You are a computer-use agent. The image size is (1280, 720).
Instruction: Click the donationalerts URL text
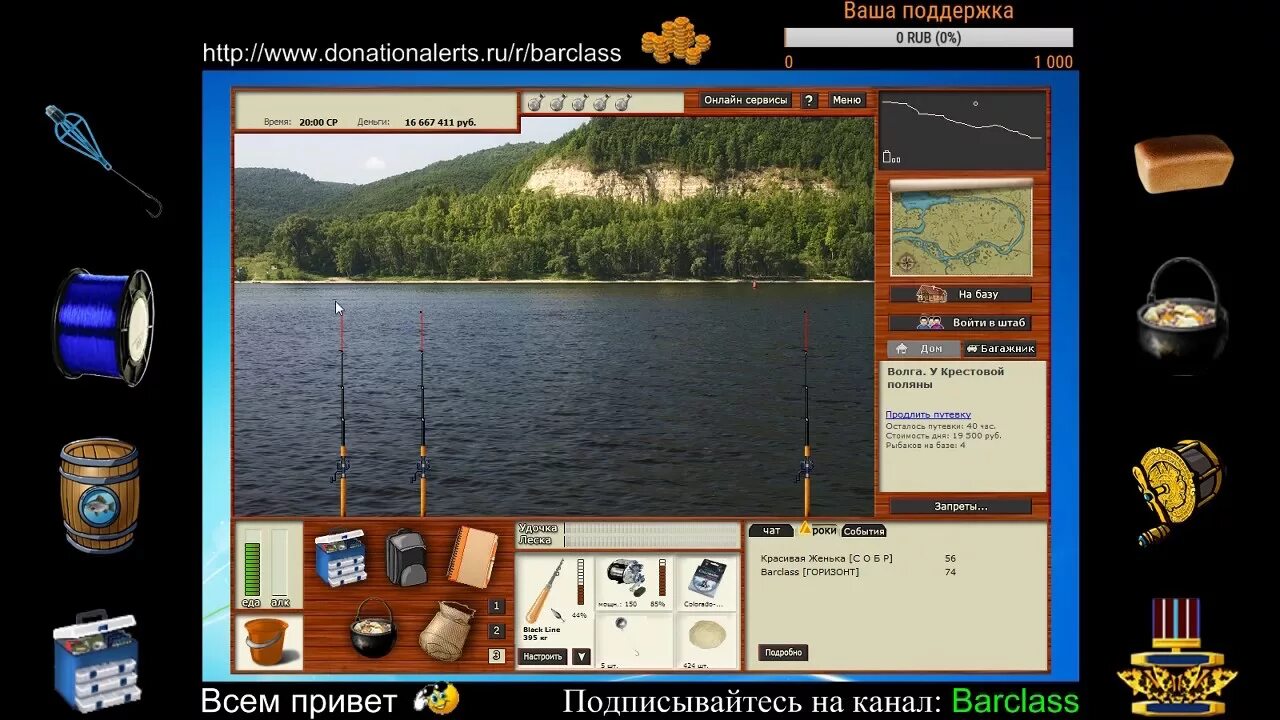click(412, 53)
